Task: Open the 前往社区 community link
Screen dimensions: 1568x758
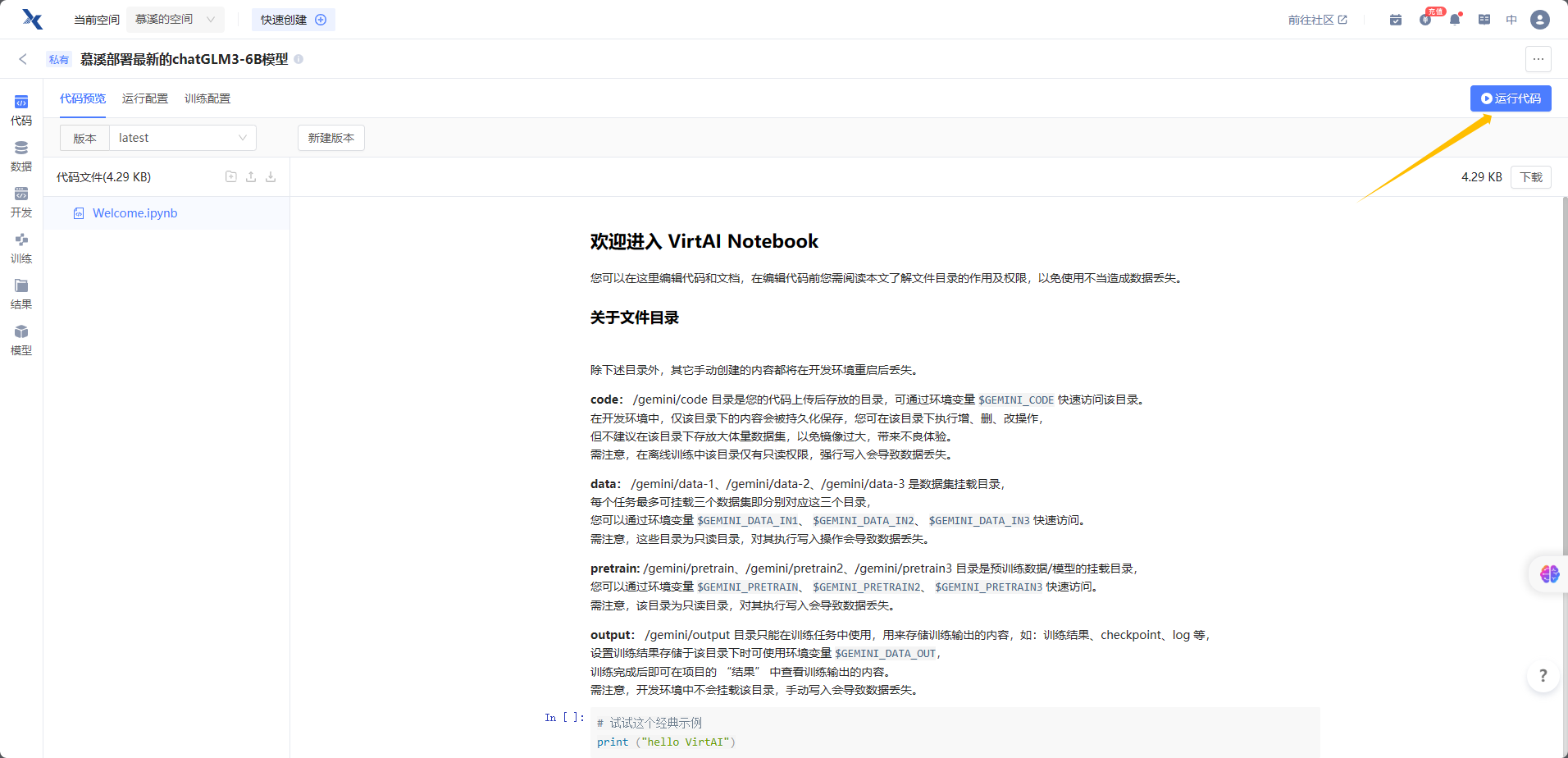Action: [x=1317, y=20]
